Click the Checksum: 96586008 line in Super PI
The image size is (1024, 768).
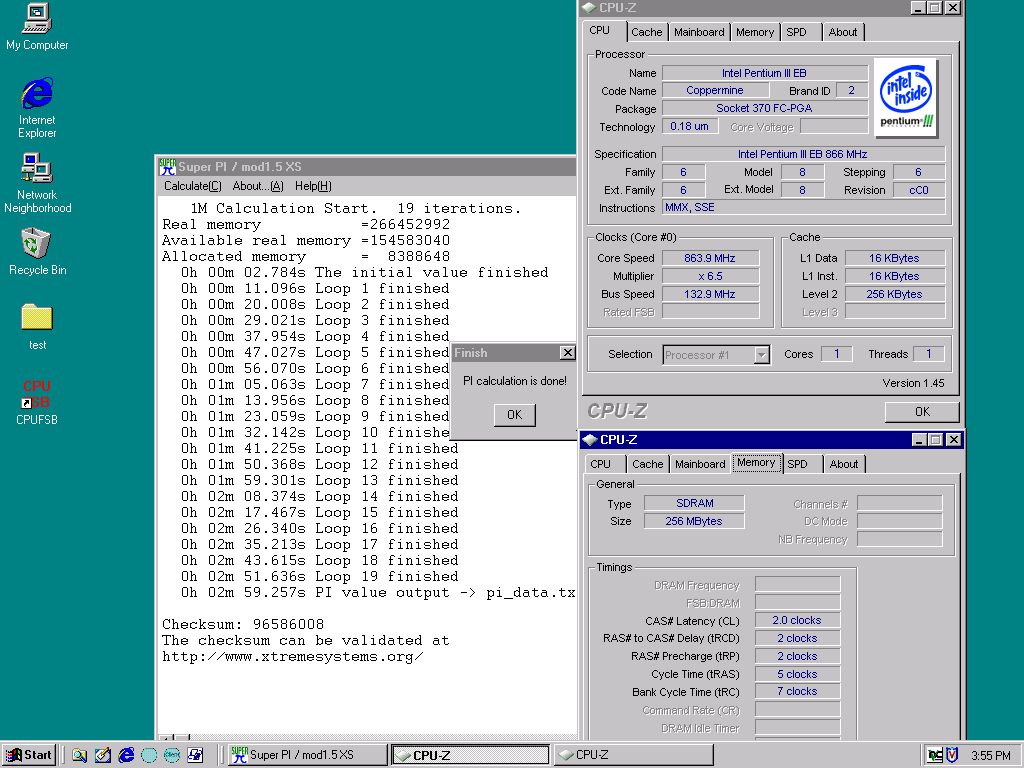click(243, 624)
